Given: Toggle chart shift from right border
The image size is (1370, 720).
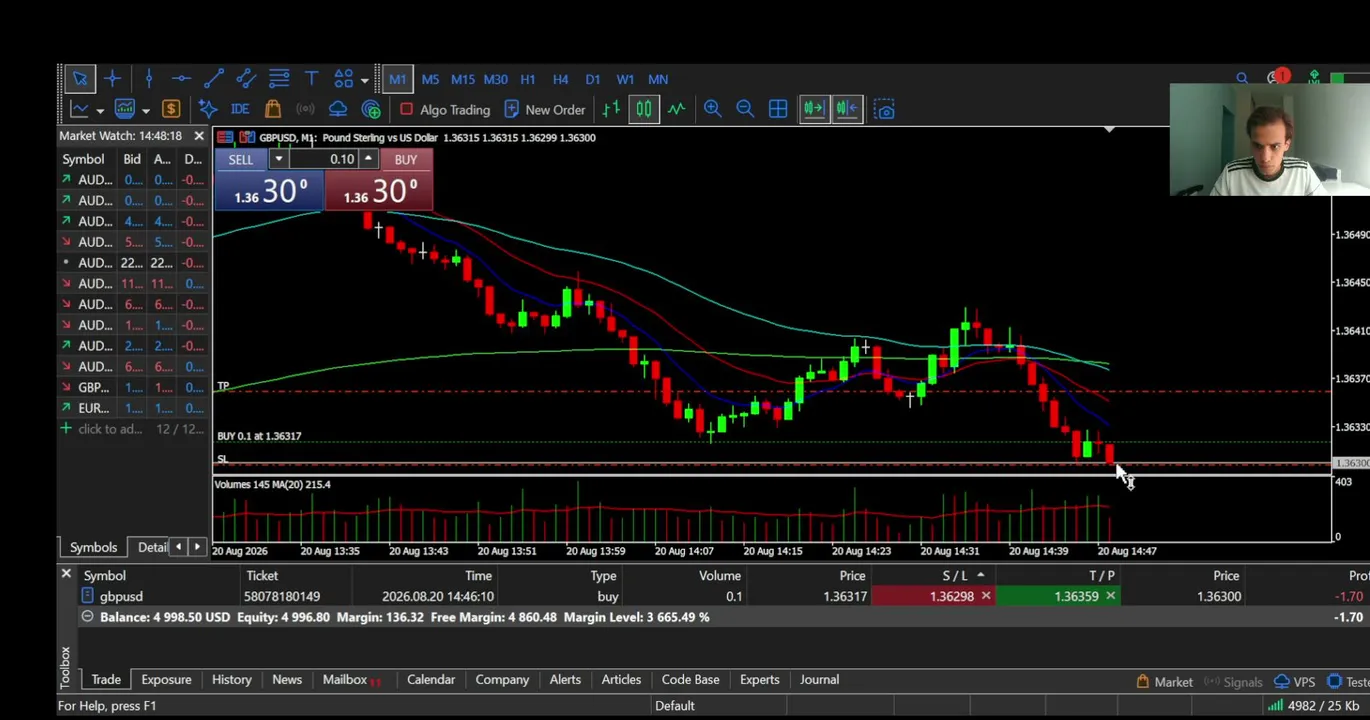Looking at the screenshot, I should point(847,110).
